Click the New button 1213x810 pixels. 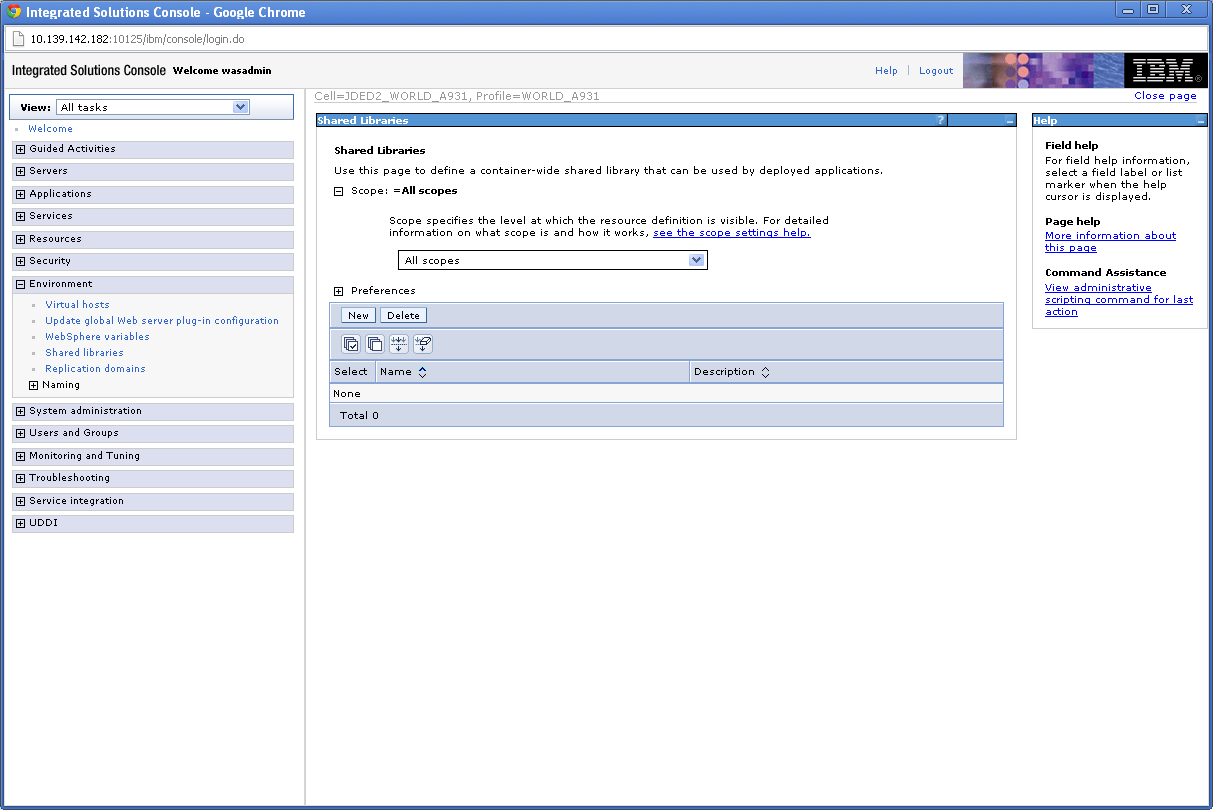pyautogui.click(x=358, y=315)
